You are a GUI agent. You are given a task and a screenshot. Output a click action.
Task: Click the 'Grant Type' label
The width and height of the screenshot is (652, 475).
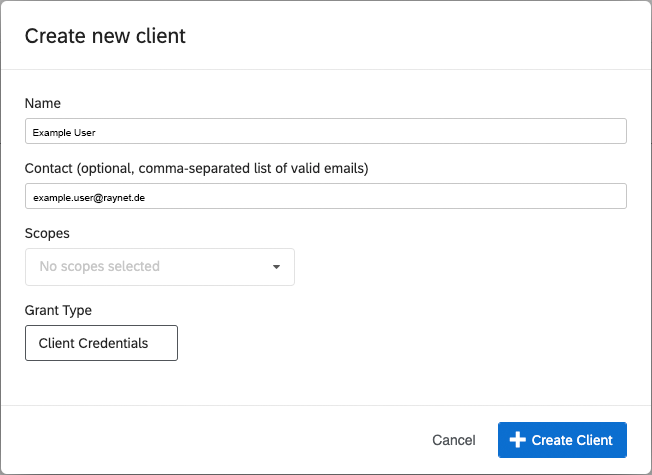58,310
